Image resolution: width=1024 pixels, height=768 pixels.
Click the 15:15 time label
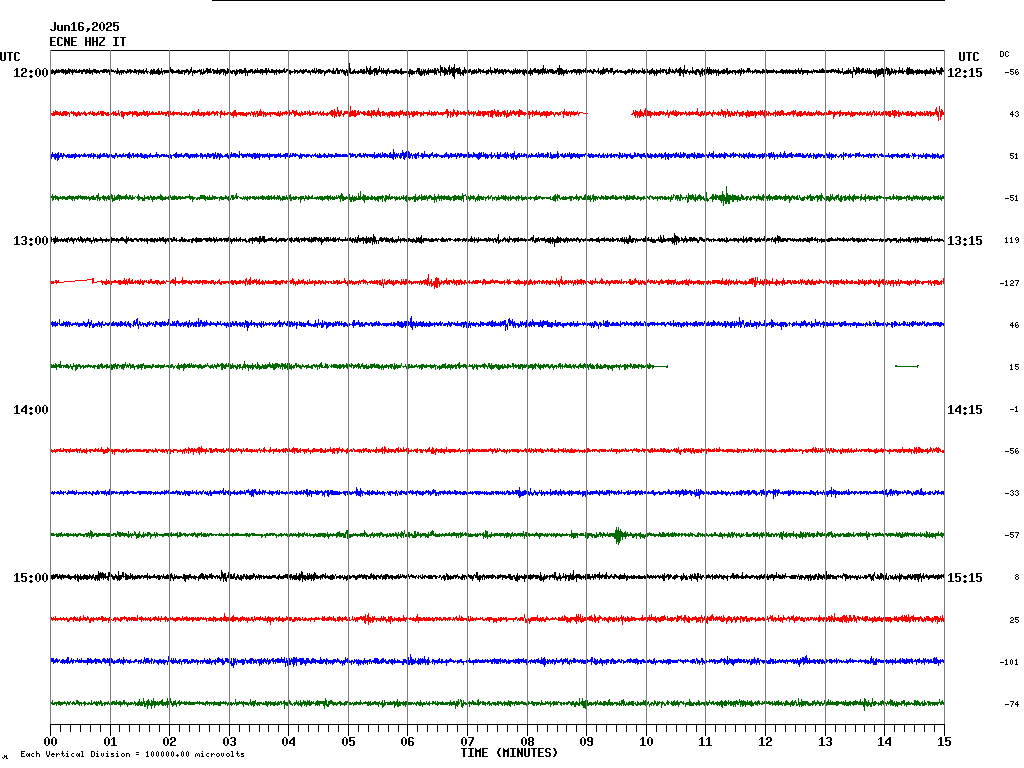tap(965, 578)
